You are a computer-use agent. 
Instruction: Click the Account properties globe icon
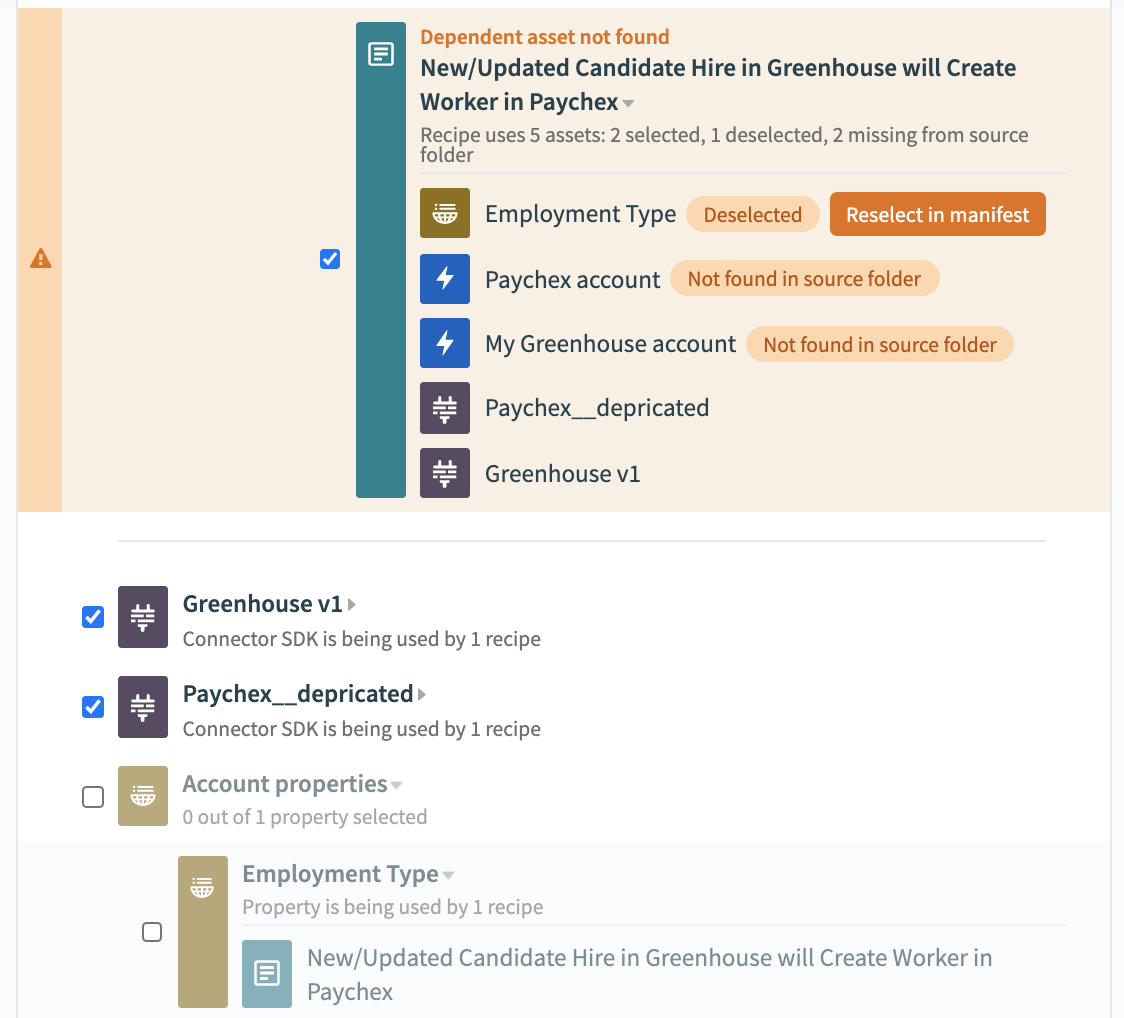pyautogui.click(x=143, y=797)
